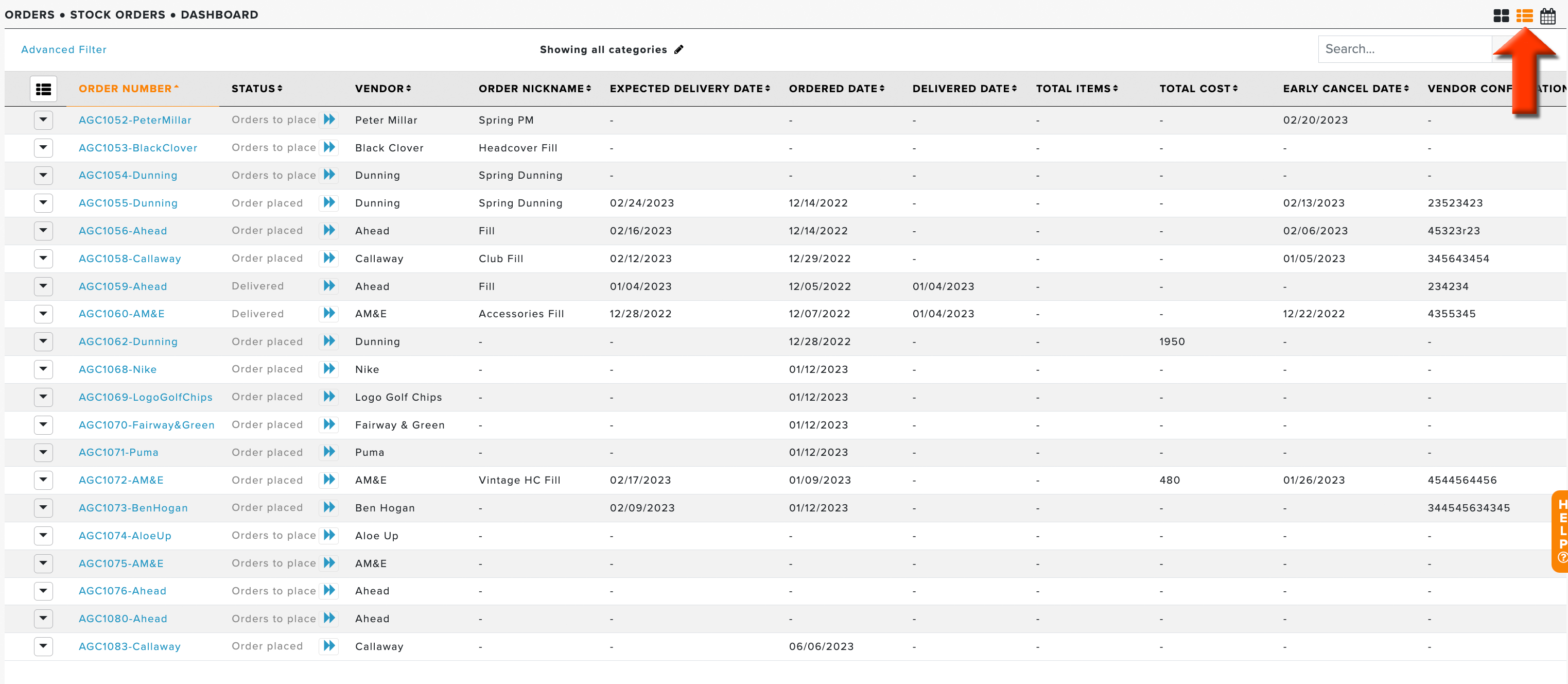Sort by Order Number column
The image size is (1568, 684).
(129, 89)
